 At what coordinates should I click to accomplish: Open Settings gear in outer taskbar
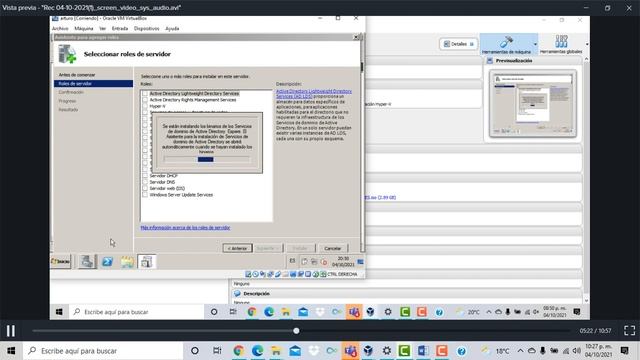point(387,351)
